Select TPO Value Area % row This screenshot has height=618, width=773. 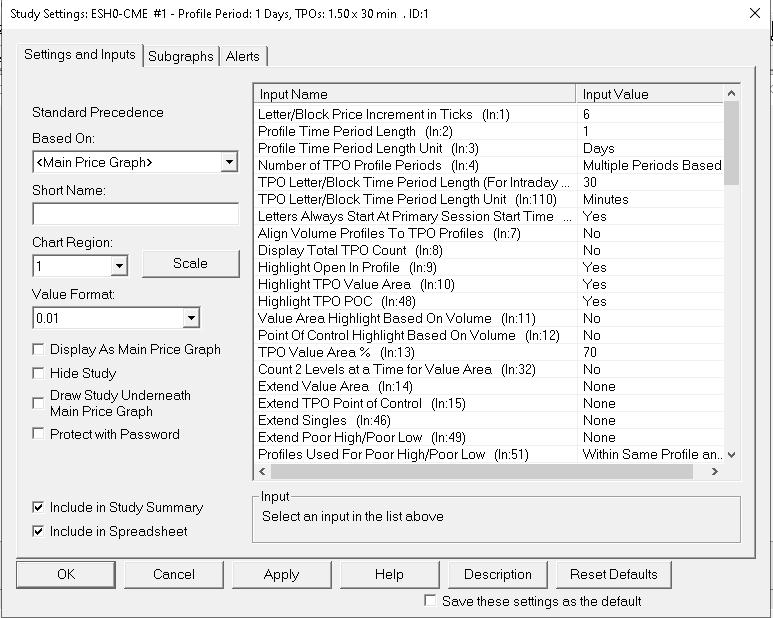pyautogui.click(x=489, y=352)
